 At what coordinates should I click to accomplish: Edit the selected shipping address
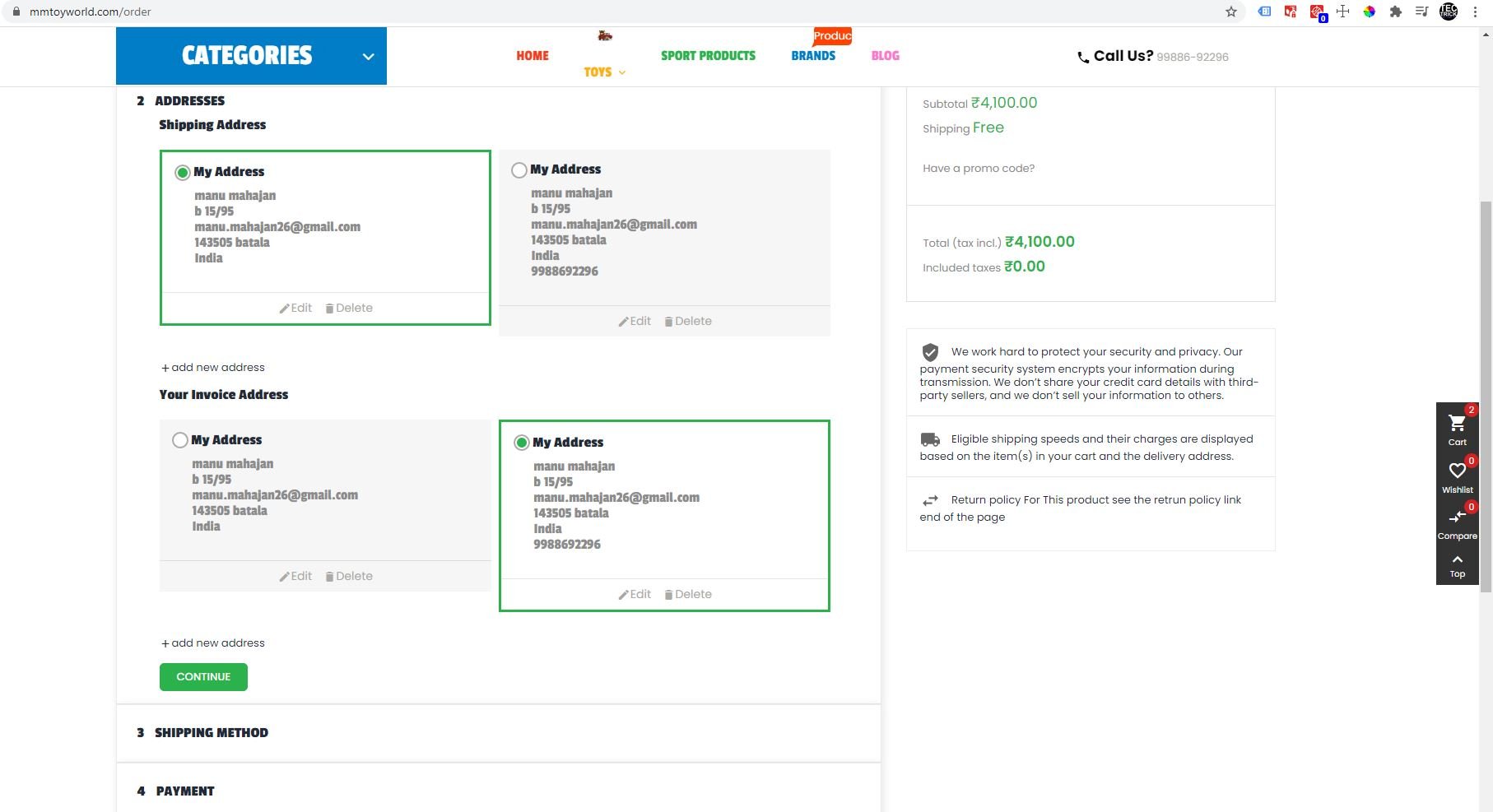(x=295, y=309)
